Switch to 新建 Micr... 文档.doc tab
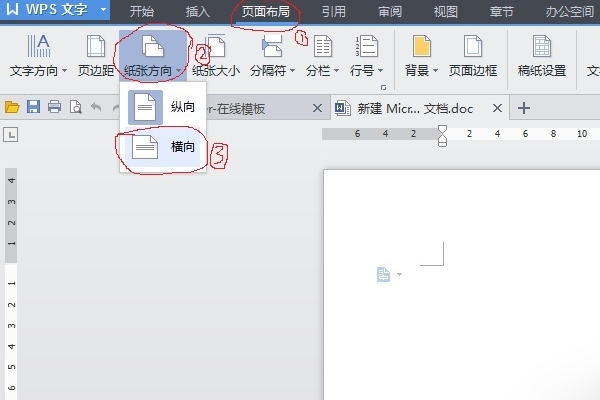The image size is (600, 400). click(415, 109)
